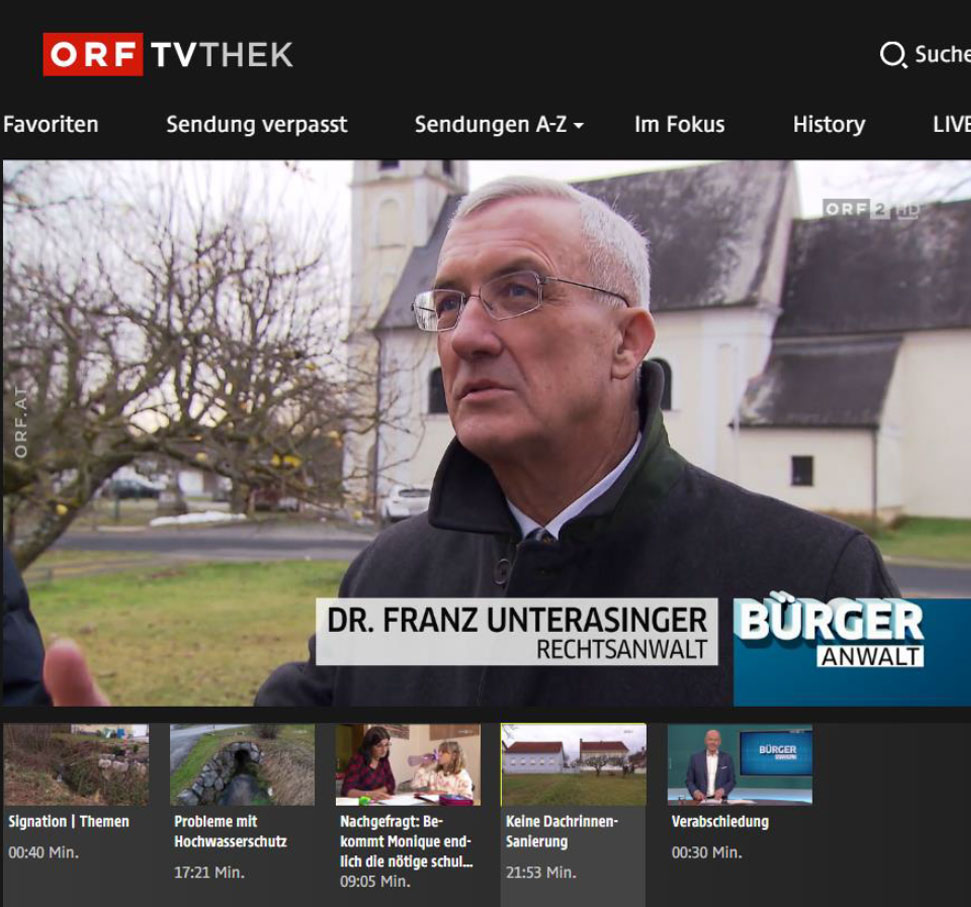Viewport: 971px width, 907px height.
Task: Go to Sendung verpasst
Action: point(256,124)
